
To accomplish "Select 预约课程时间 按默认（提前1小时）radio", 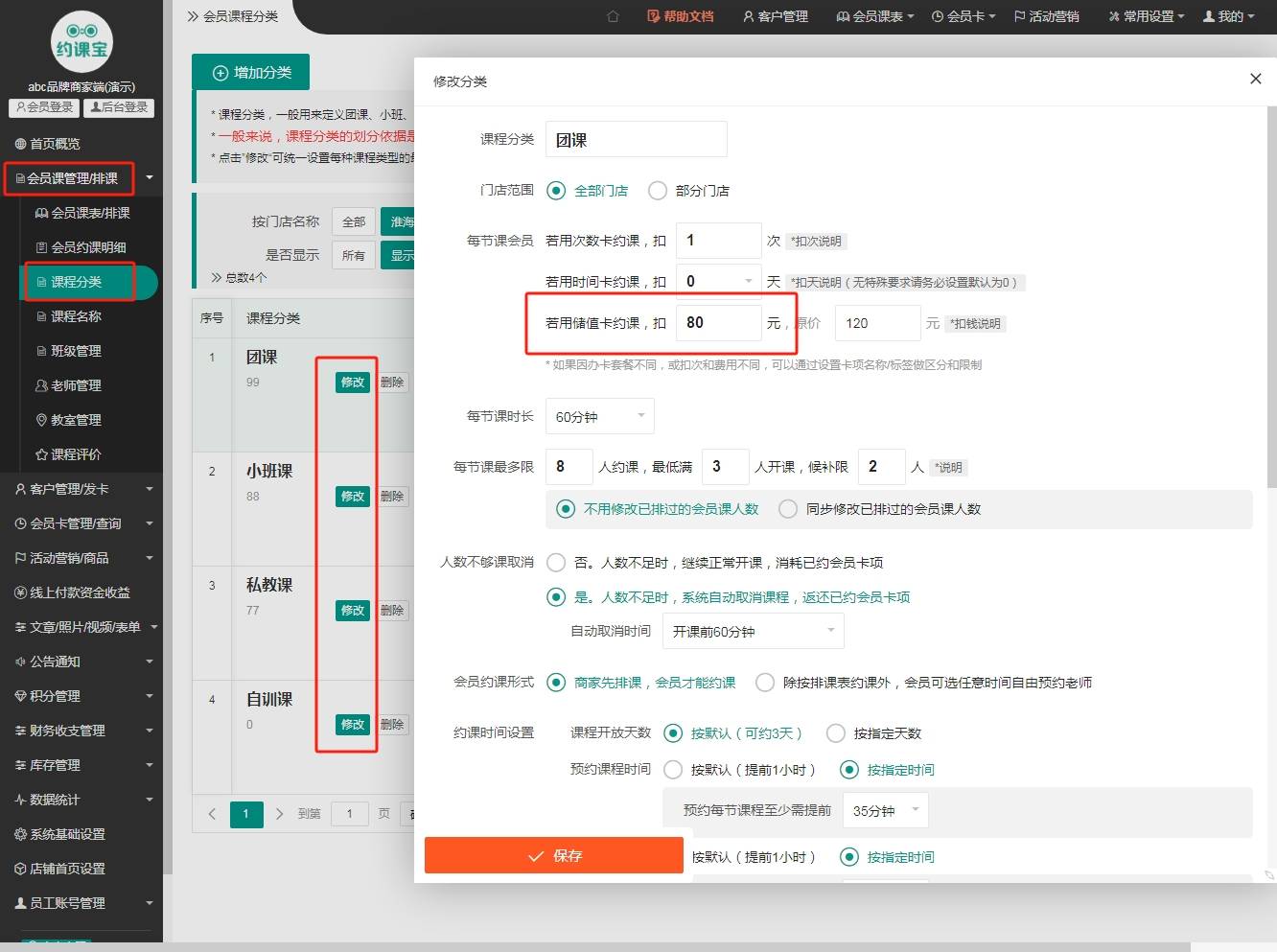I will coord(740,770).
